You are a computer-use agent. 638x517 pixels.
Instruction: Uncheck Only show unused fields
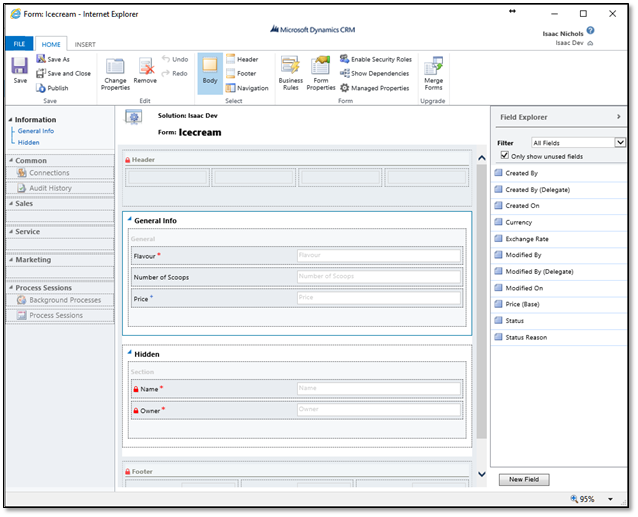tap(504, 156)
